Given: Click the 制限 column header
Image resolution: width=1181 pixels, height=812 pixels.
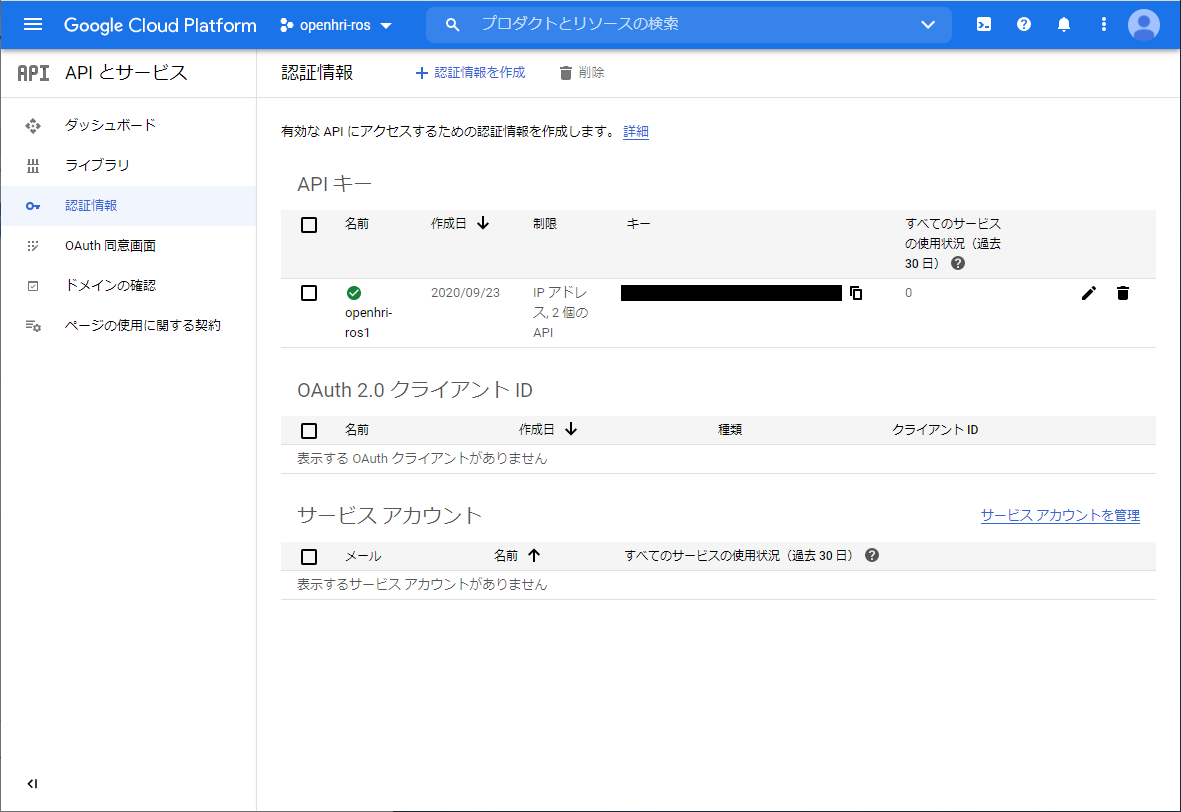Looking at the screenshot, I should (x=545, y=224).
